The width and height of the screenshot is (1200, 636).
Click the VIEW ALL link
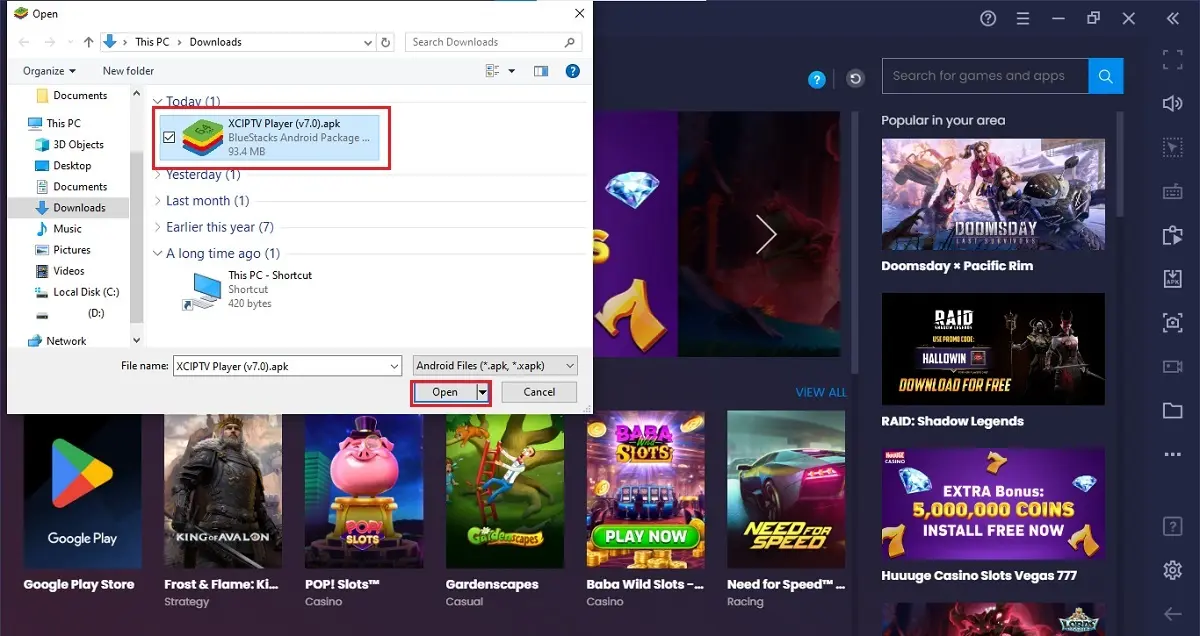coord(821,393)
